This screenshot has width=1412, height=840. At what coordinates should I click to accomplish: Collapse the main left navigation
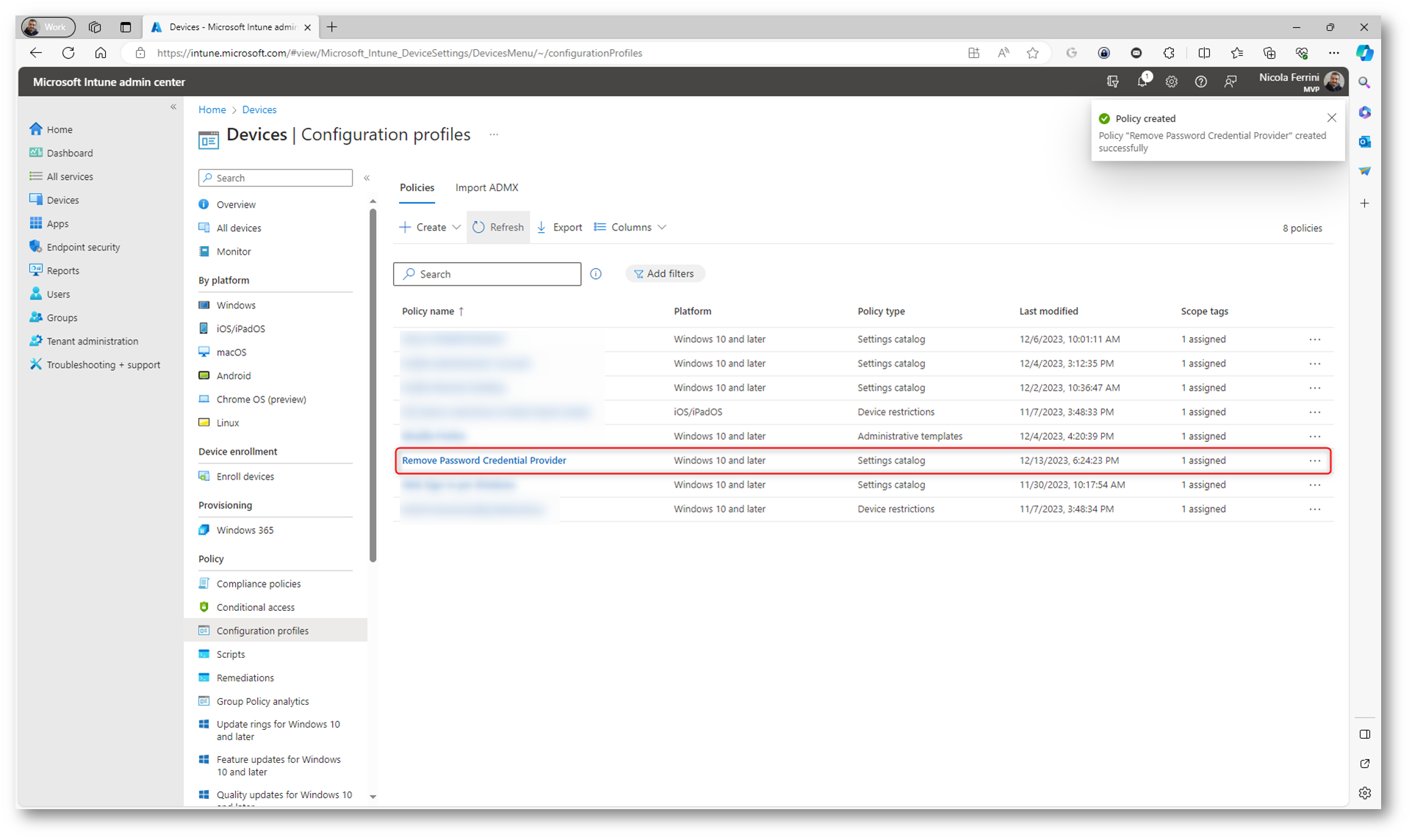click(x=173, y=107)
